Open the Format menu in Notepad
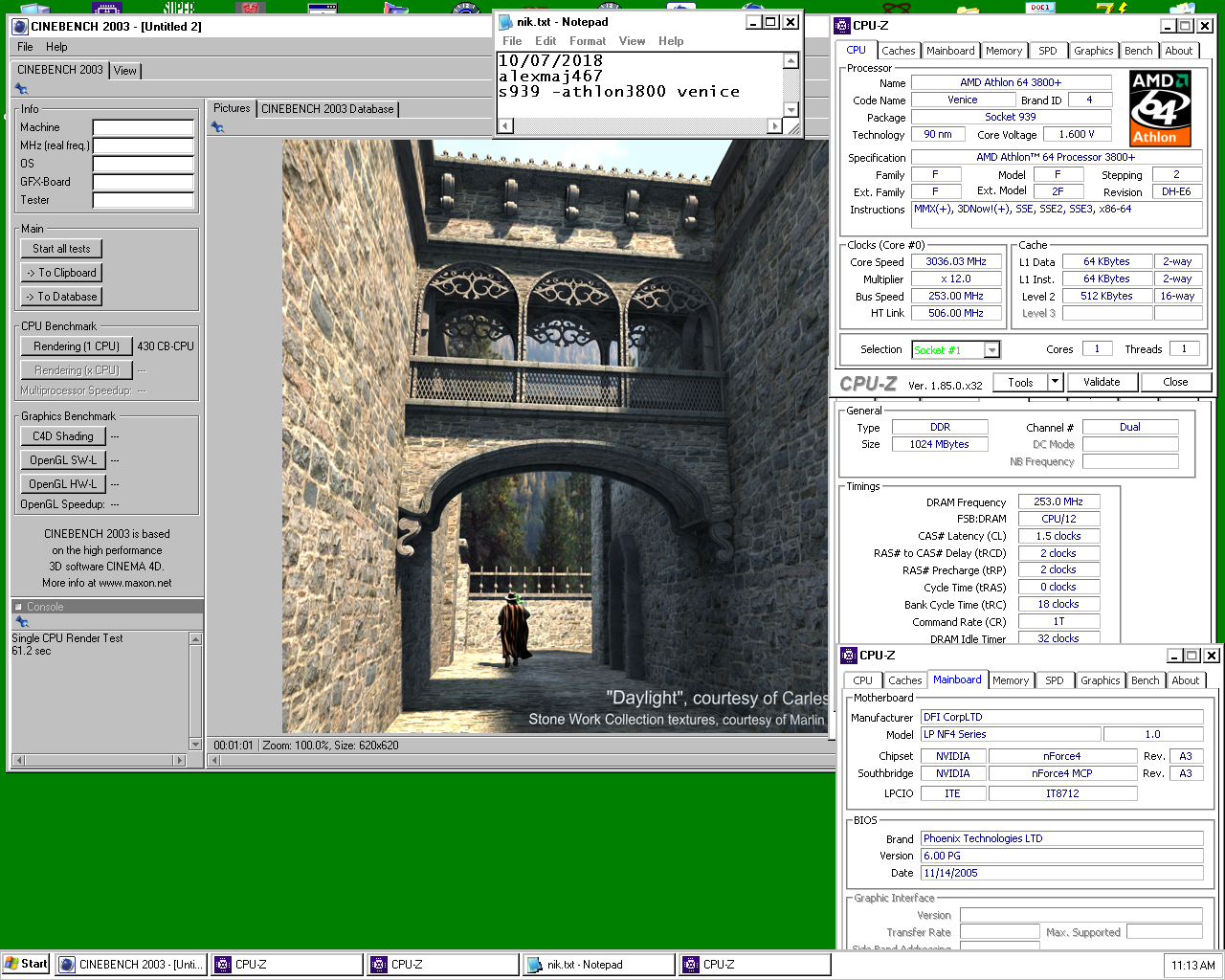Image resolution: width=1225 pixels, height=980 pixels. point(588,41)
